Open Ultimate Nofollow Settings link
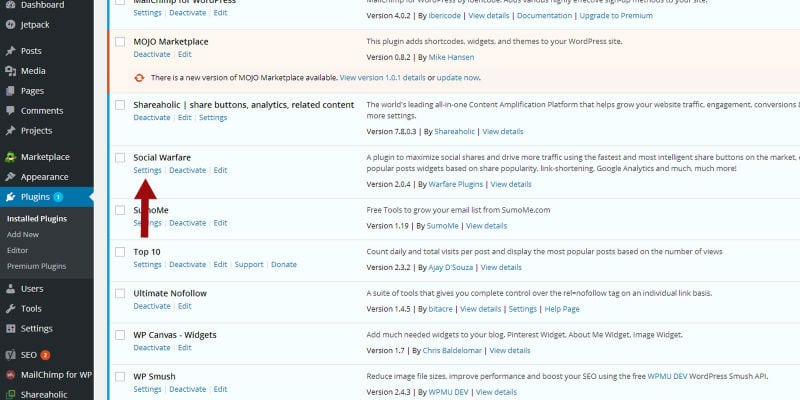 pos(522,309)
